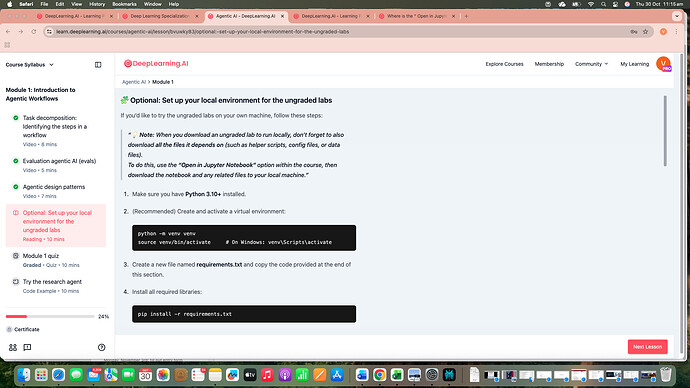Open Messages from the dock
690x388 pixels.
click(x=76, y=375)
